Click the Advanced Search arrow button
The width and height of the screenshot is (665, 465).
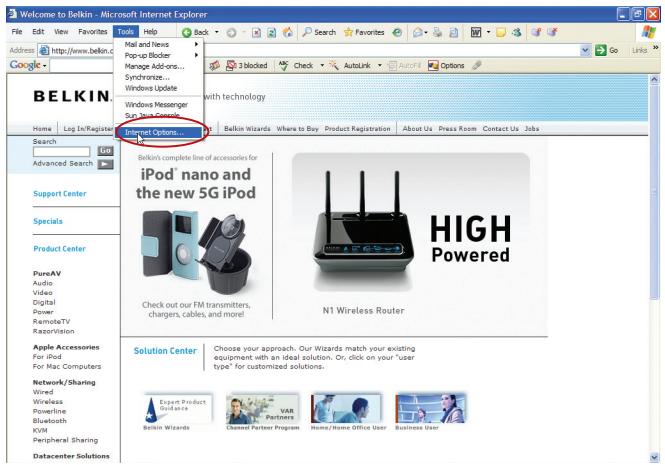pos(105,164)
